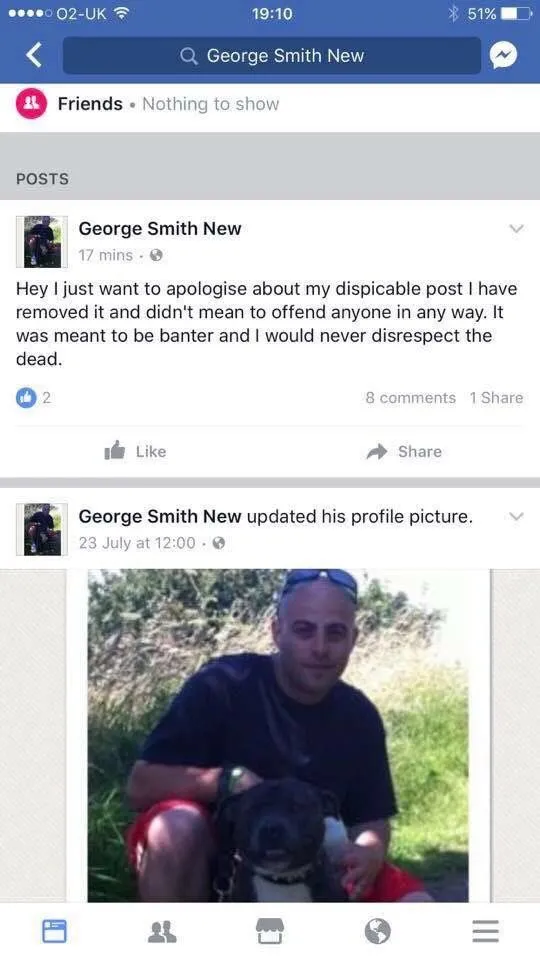Open Marketplace icon in bottom bar
This screenshot has height=960, width=540.
[270, 931]
